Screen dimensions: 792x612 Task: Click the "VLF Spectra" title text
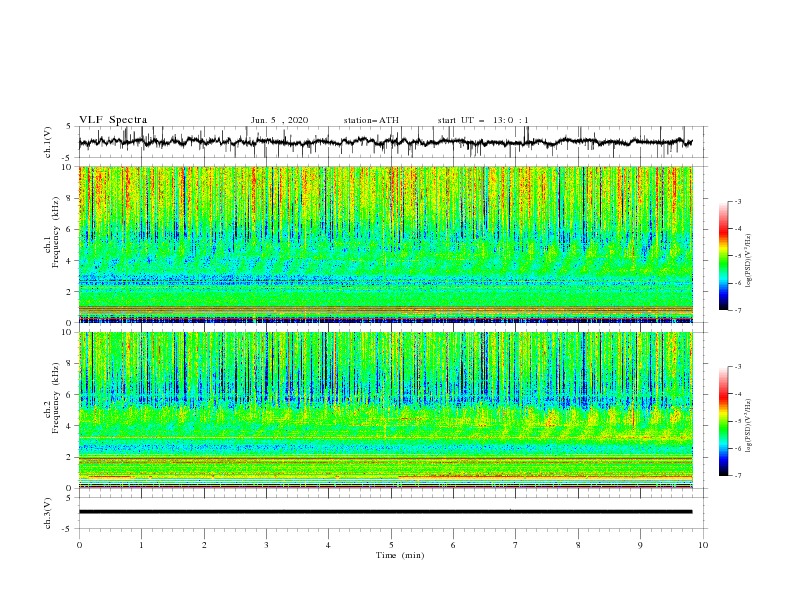[113, 120]
